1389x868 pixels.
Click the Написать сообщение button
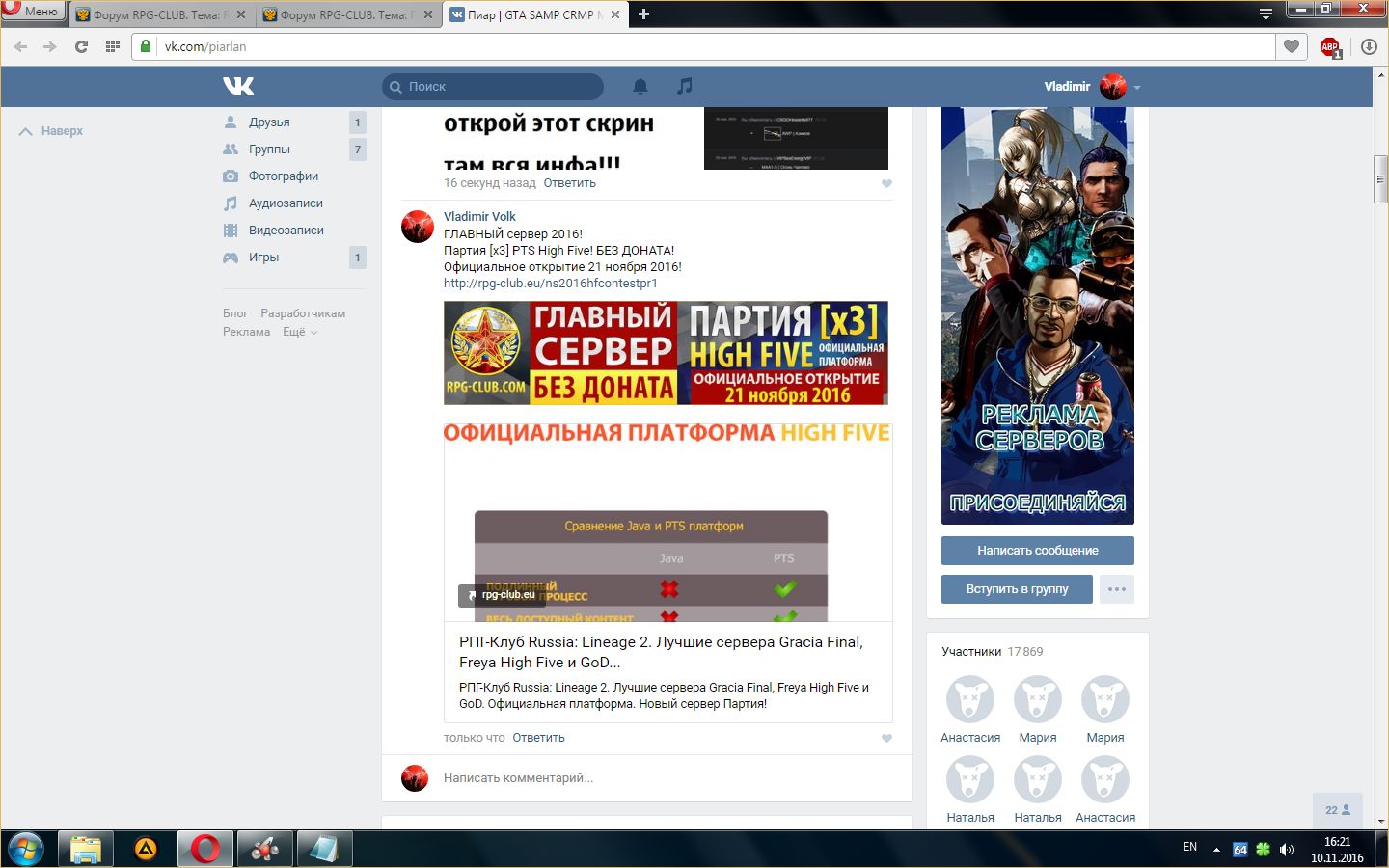(x=1038, y=551)
